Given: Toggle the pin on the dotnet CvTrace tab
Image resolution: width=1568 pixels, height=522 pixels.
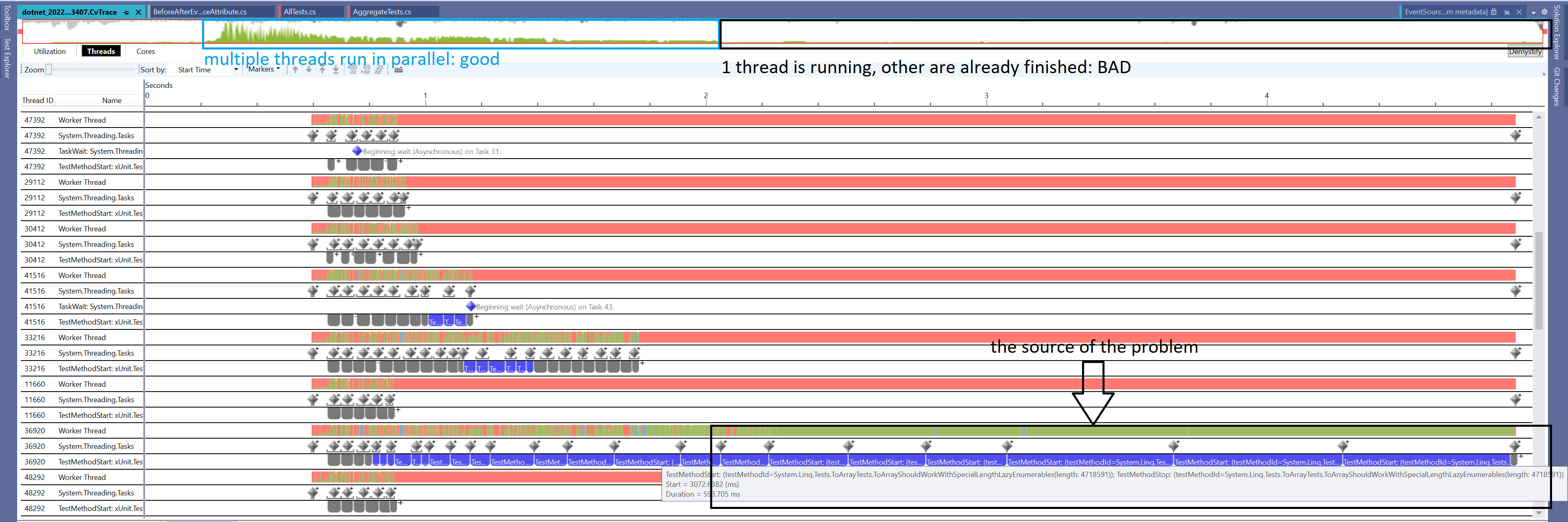Looking at the screenshot, I should pos(126,11).
